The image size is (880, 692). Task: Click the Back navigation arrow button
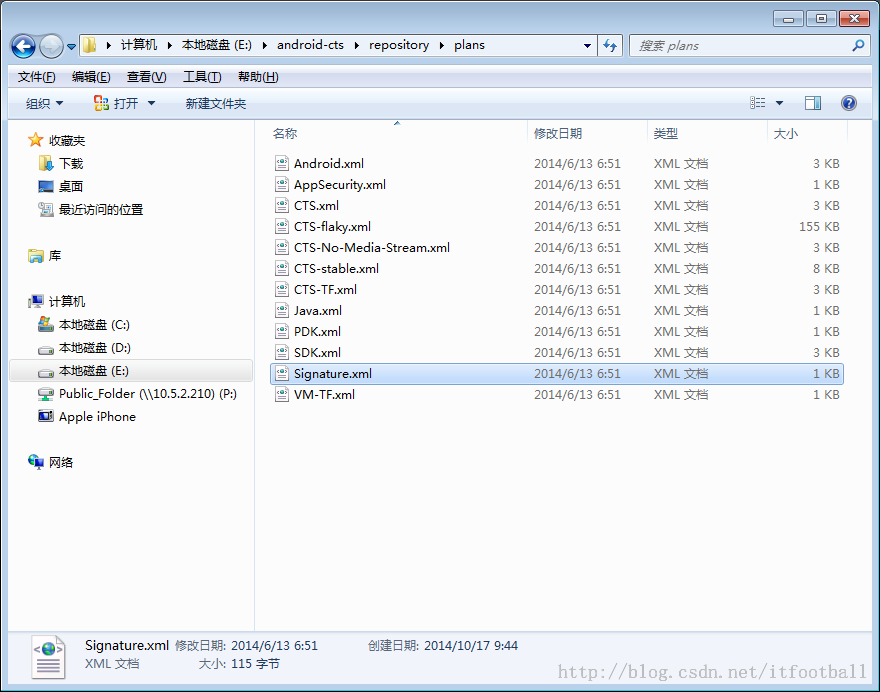coord(24,47)
